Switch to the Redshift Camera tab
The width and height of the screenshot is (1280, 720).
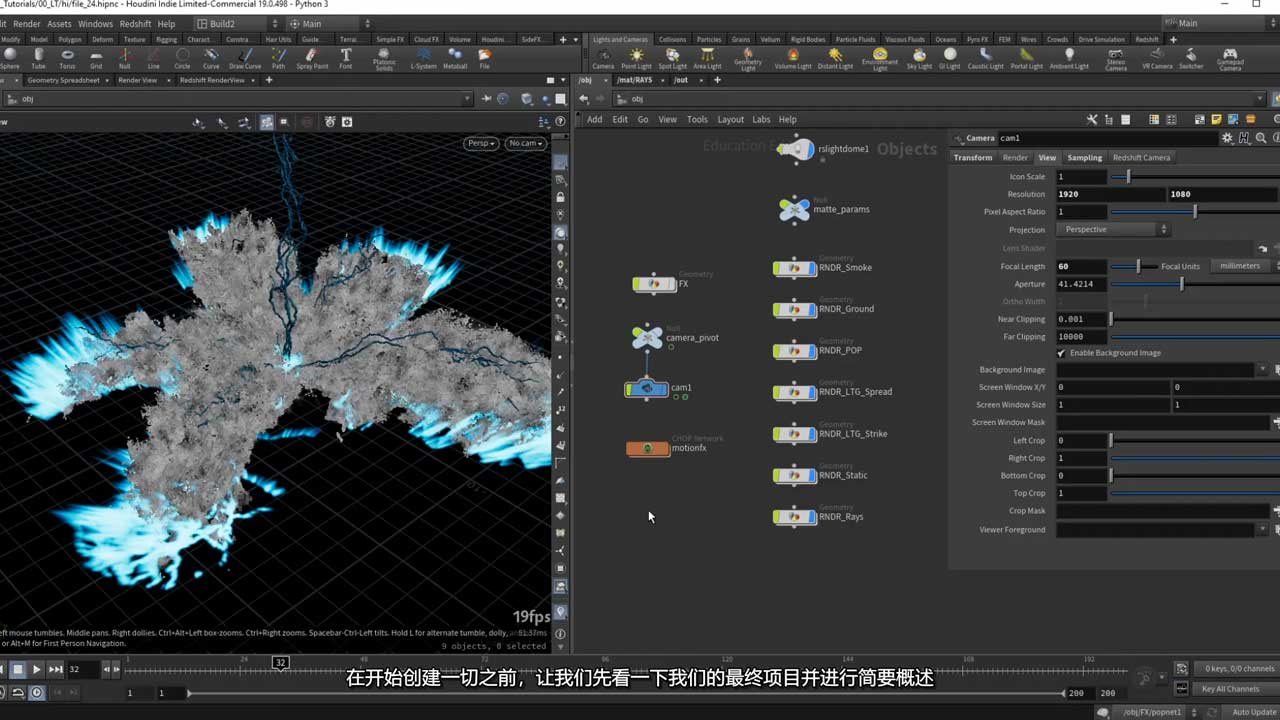point(1141,157)
